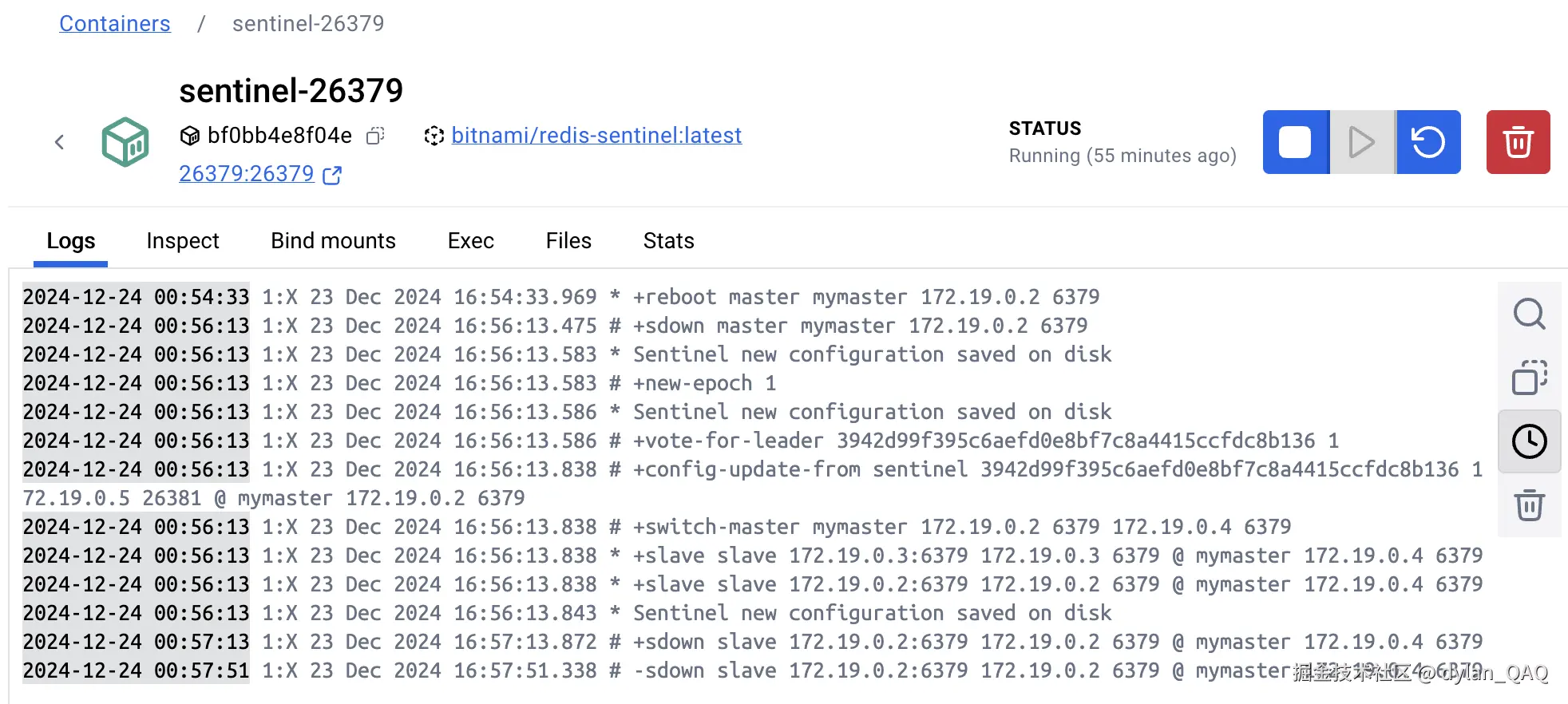Open the Files tab
1568x704 pixels.
click(x=568, y=241)
